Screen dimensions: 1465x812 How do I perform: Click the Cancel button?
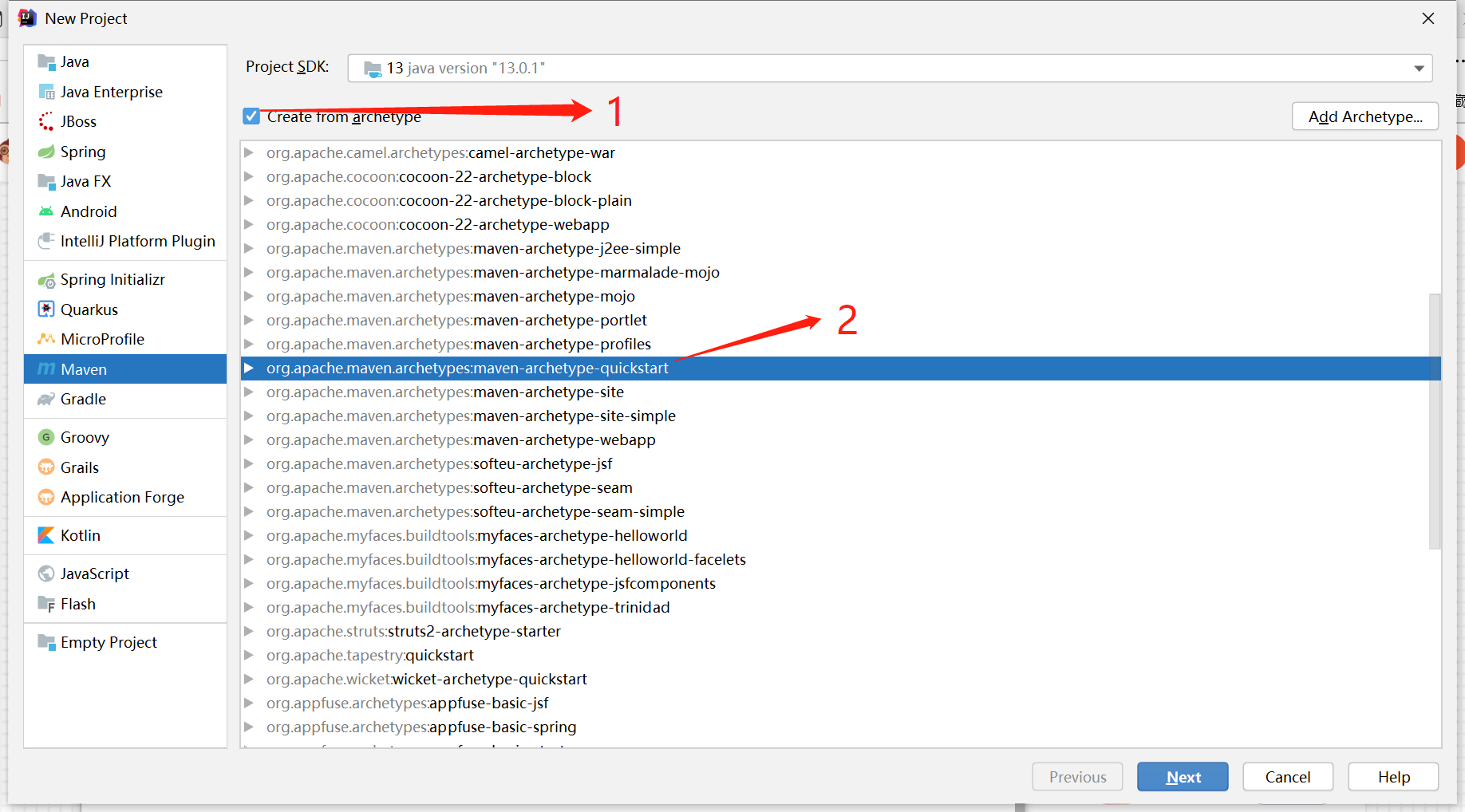[1288, 777]
